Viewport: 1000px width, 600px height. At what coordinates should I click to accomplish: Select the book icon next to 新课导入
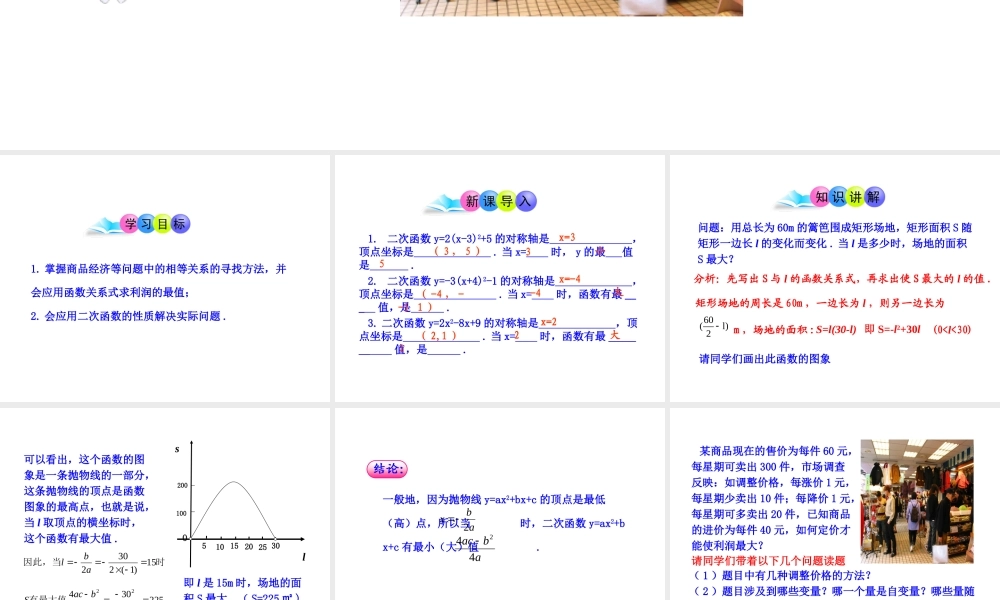click(x=443, y=201)
